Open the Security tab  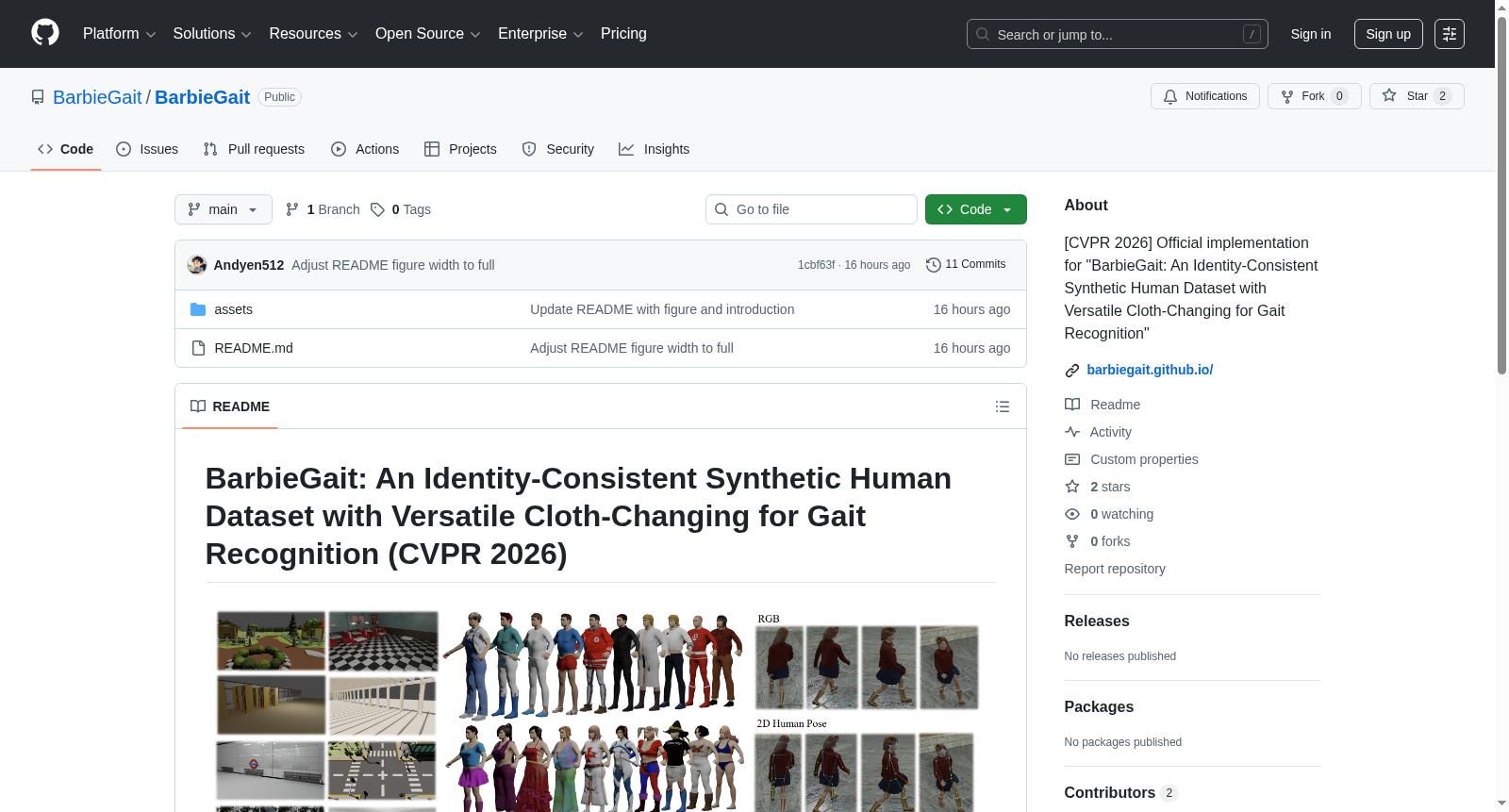[558, 149]
